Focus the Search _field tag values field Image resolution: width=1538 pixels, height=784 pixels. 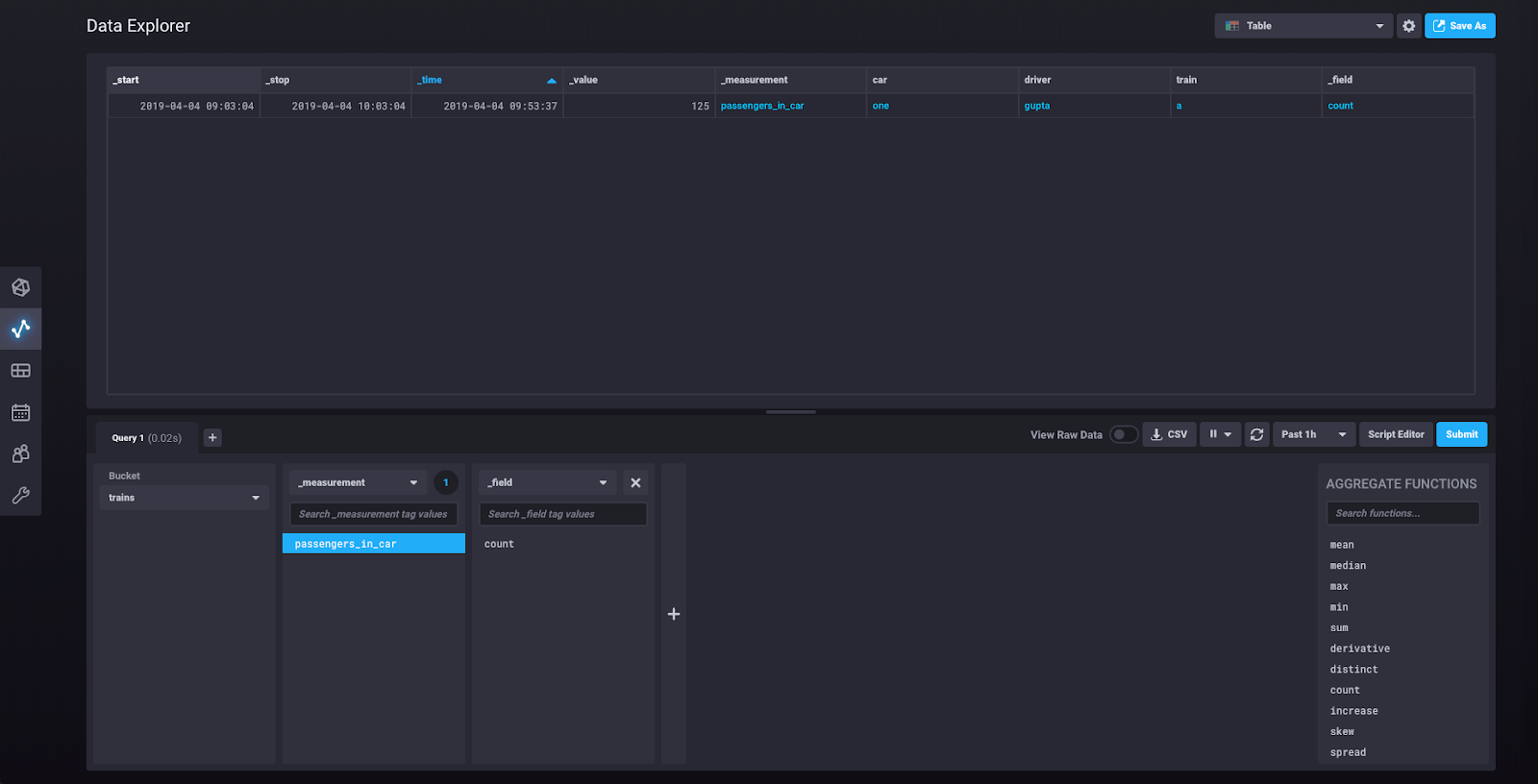(562, 514)
